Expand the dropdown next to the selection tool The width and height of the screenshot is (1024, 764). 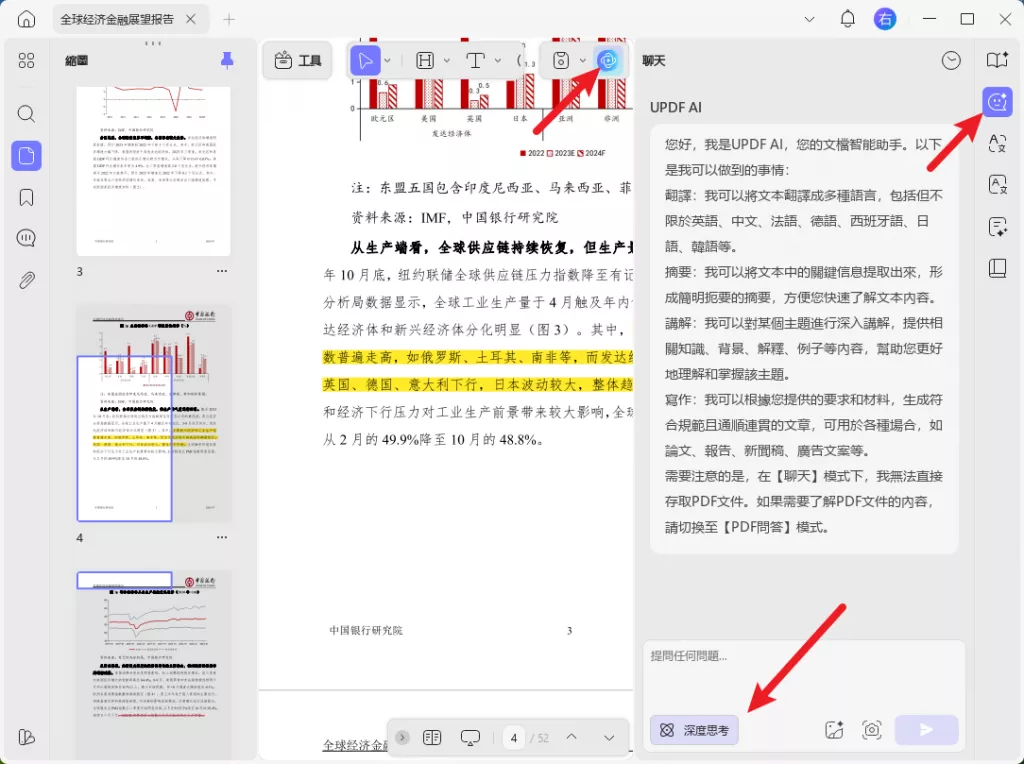(x=386, y=60)
